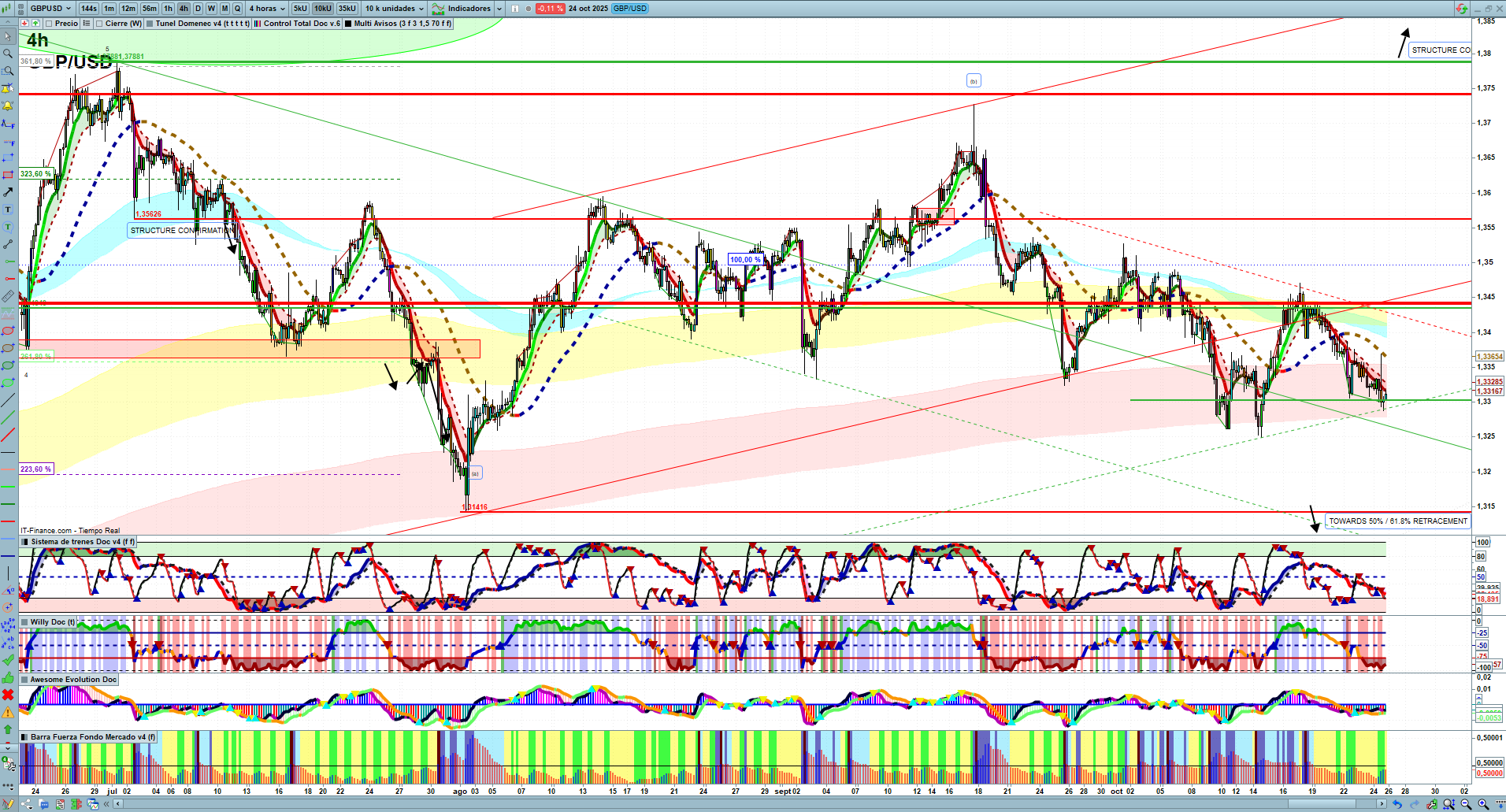
Task: Toggle the Cierre (W) checkbox
Action: (x=100, y=24)
